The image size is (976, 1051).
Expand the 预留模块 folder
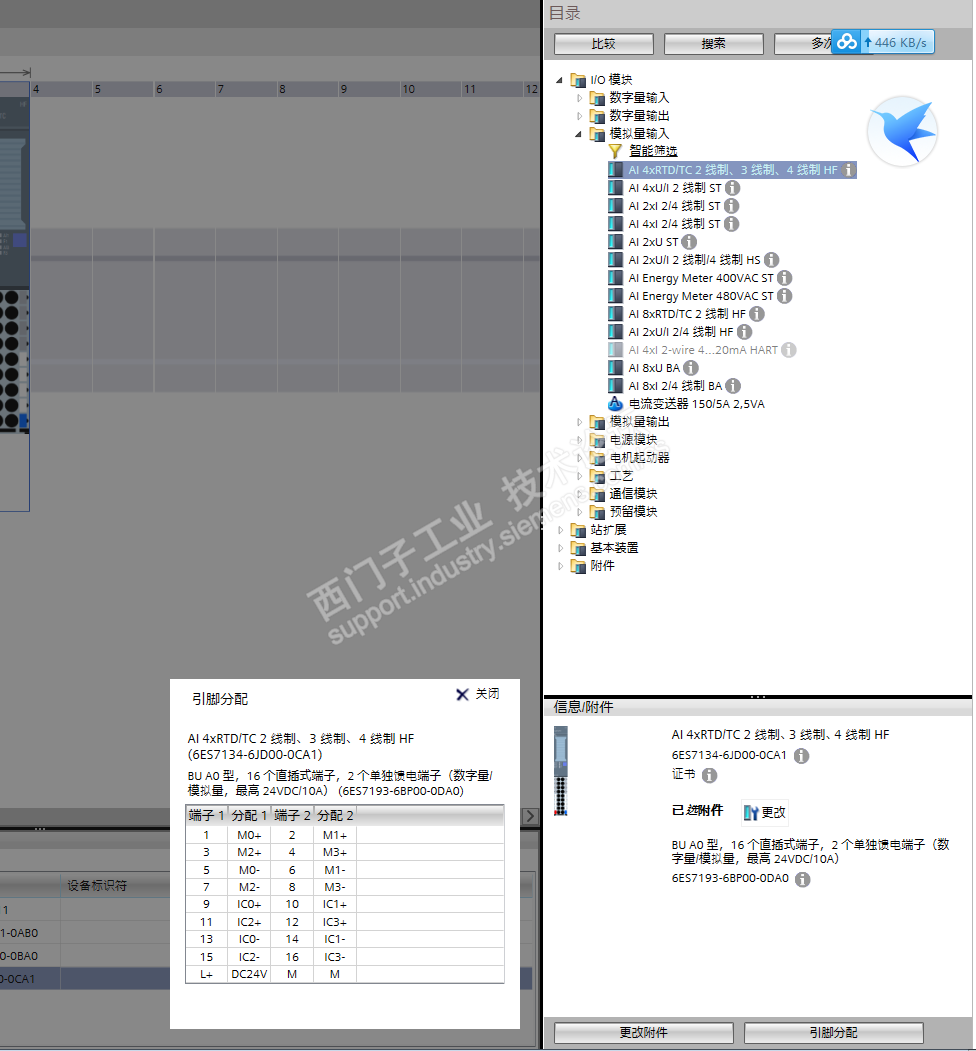point(580,512)
